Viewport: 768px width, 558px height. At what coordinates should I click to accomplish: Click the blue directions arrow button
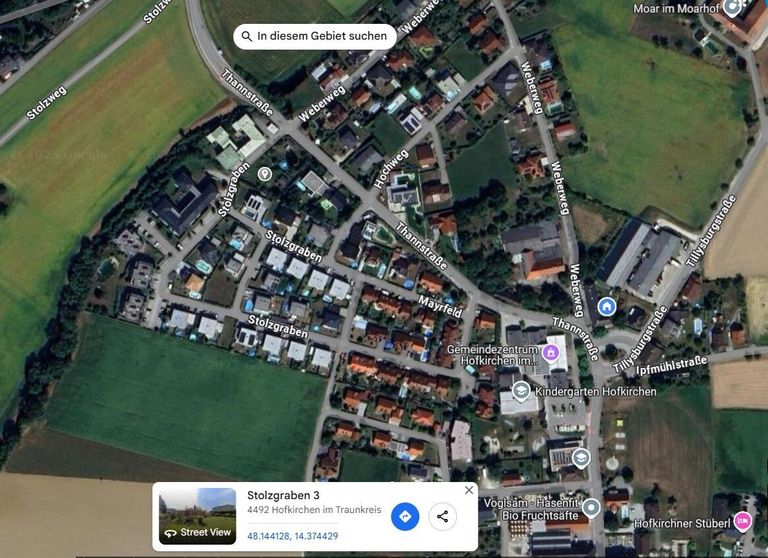pyautogui.click(x=405, y=516)
